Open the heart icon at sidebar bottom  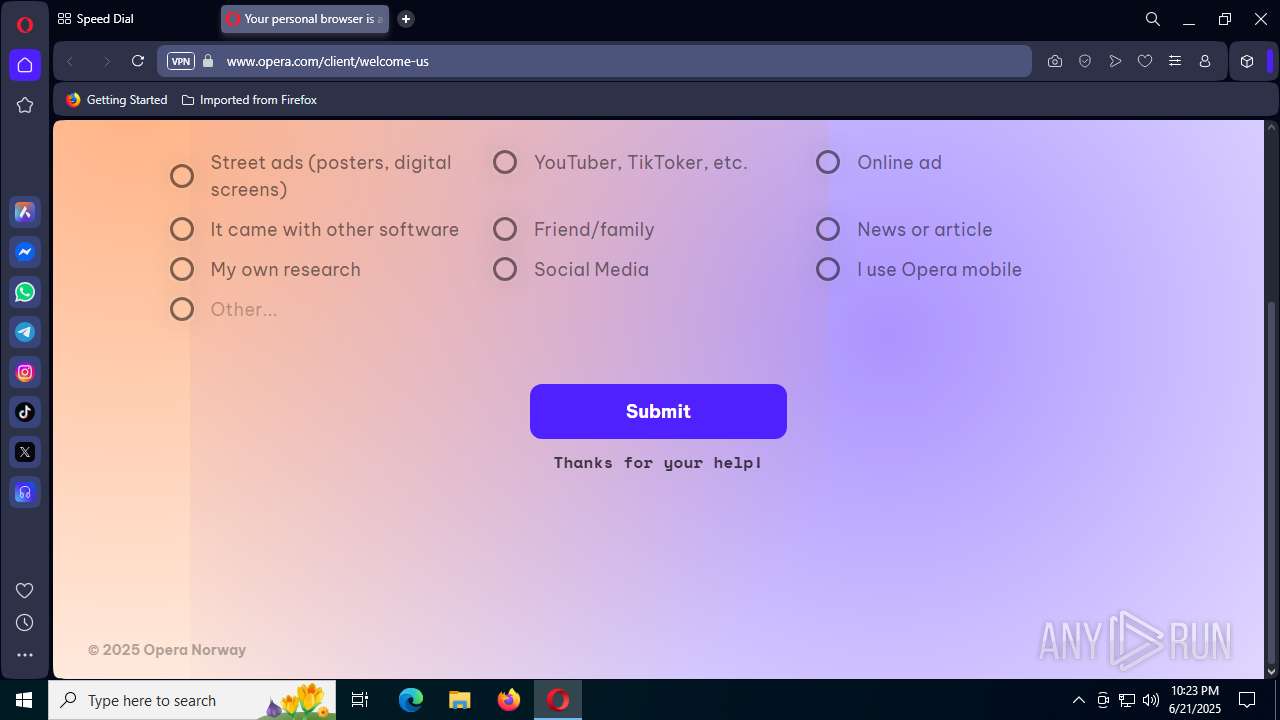click(25, 590)
